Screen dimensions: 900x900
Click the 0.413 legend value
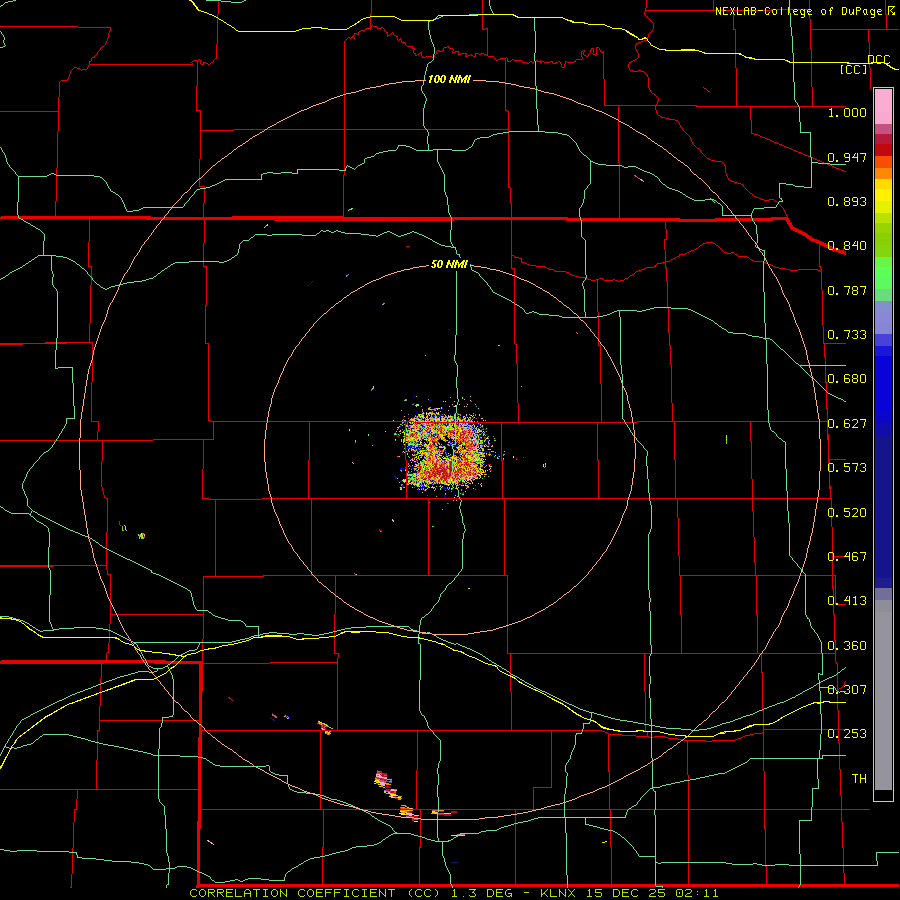pyautogui.click(x=847, y=601)
